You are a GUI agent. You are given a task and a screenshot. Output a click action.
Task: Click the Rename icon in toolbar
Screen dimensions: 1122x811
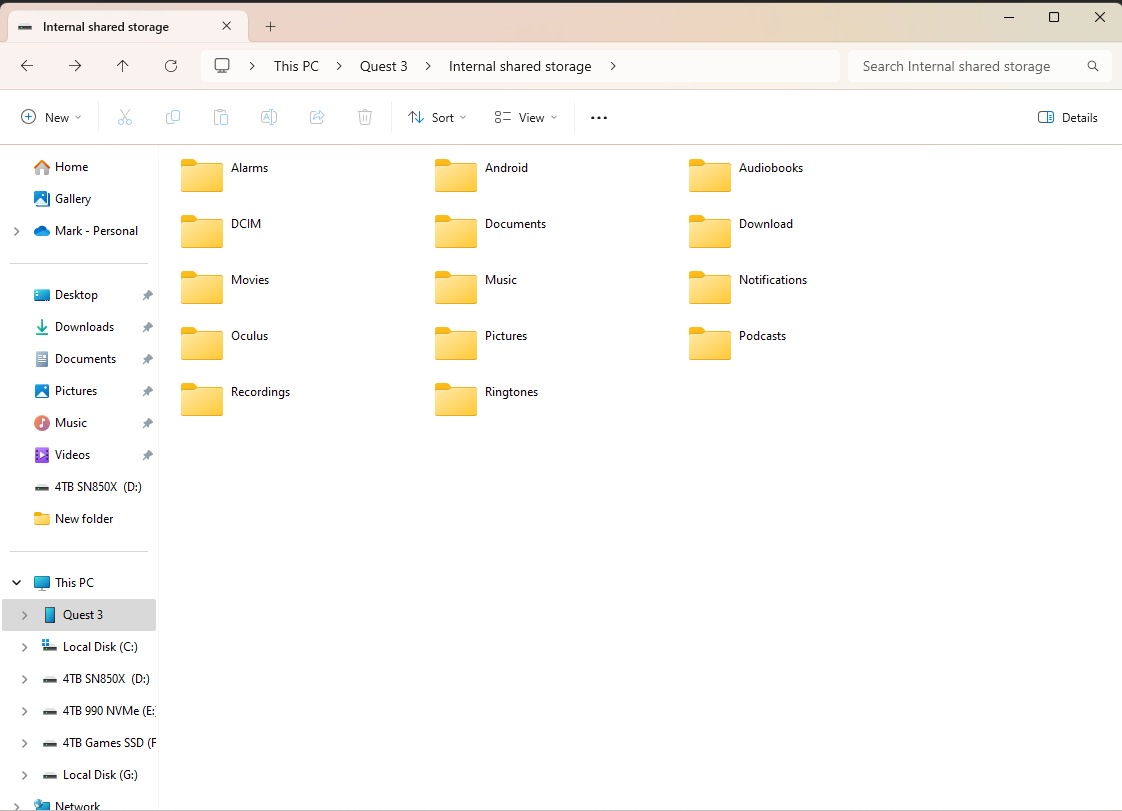pyautogui.click(x=269, y=117)
